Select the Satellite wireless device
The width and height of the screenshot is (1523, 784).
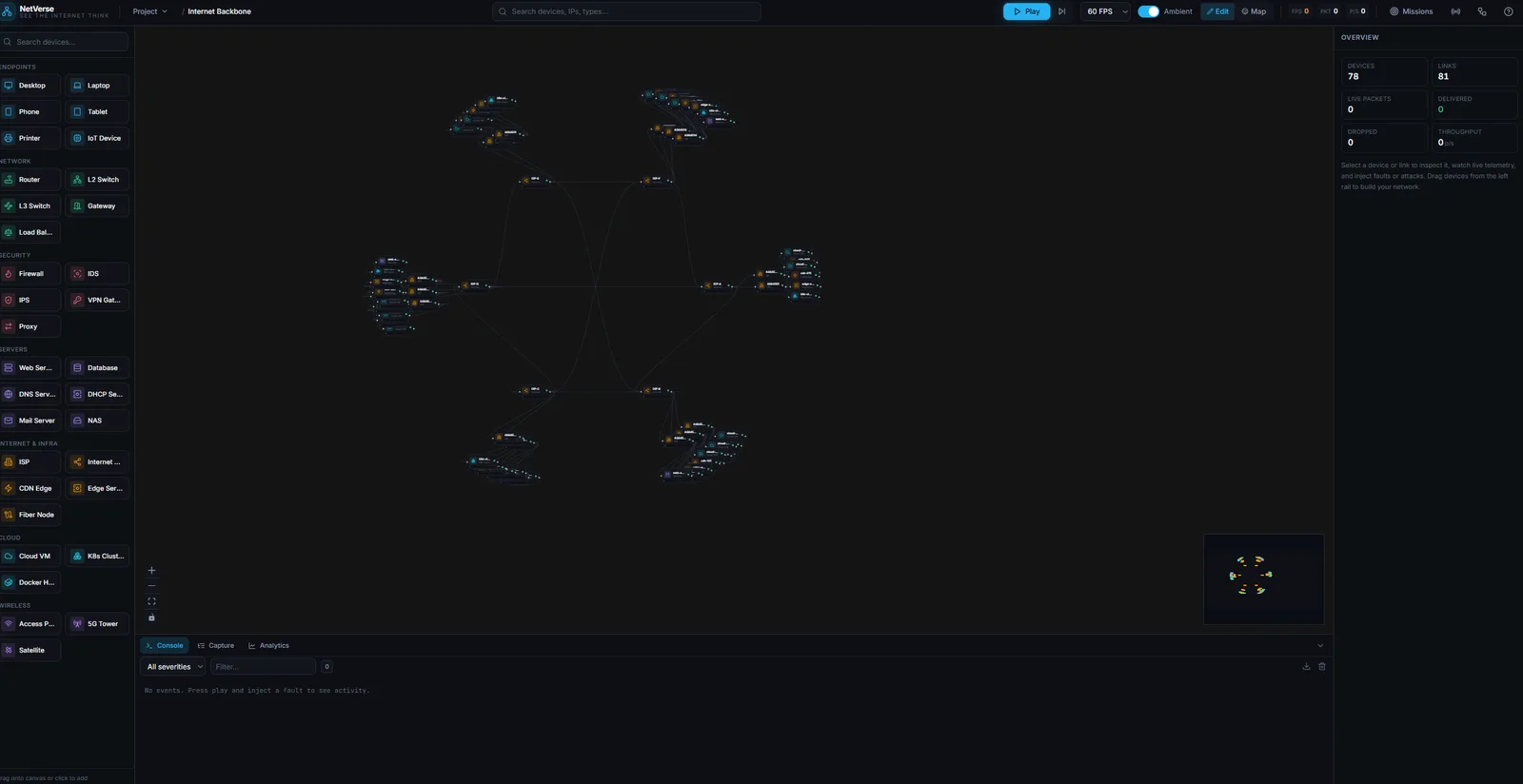30,651
